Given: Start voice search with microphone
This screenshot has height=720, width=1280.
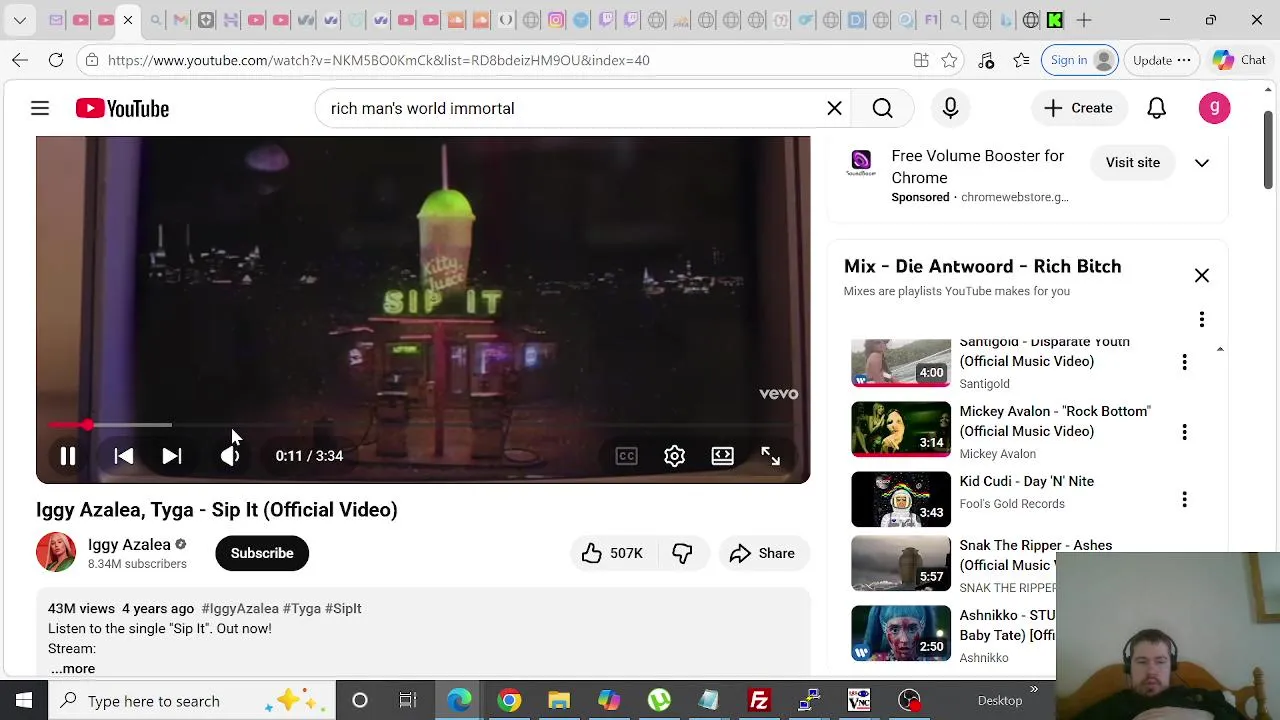Looking at the screenshot, I should pyautogui.click(x=950, y=108).
